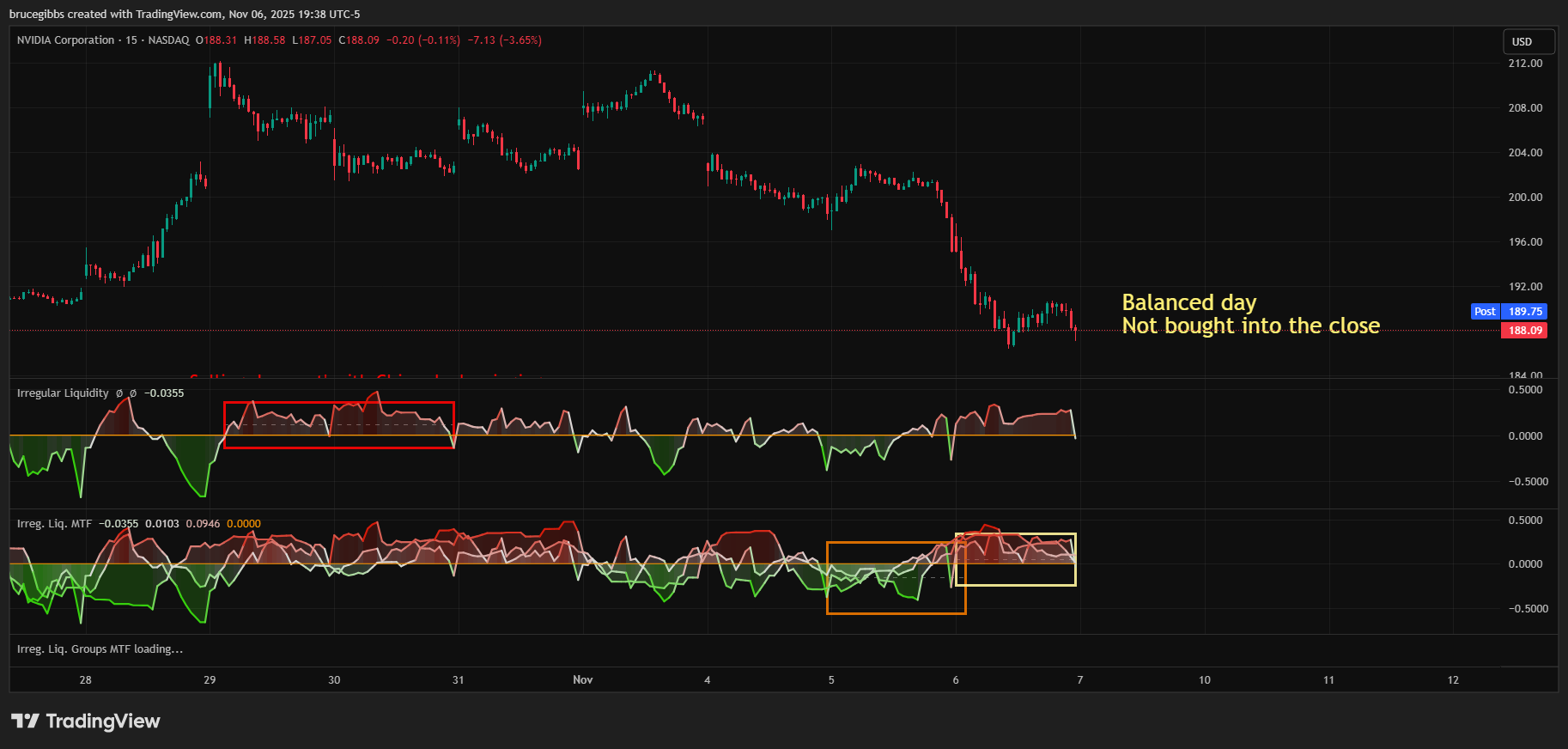Image resolution: width=1568 pixels, height=749 pixels.
Task: Click the orange 0.0000 MTF value
Action: [244, 524]
